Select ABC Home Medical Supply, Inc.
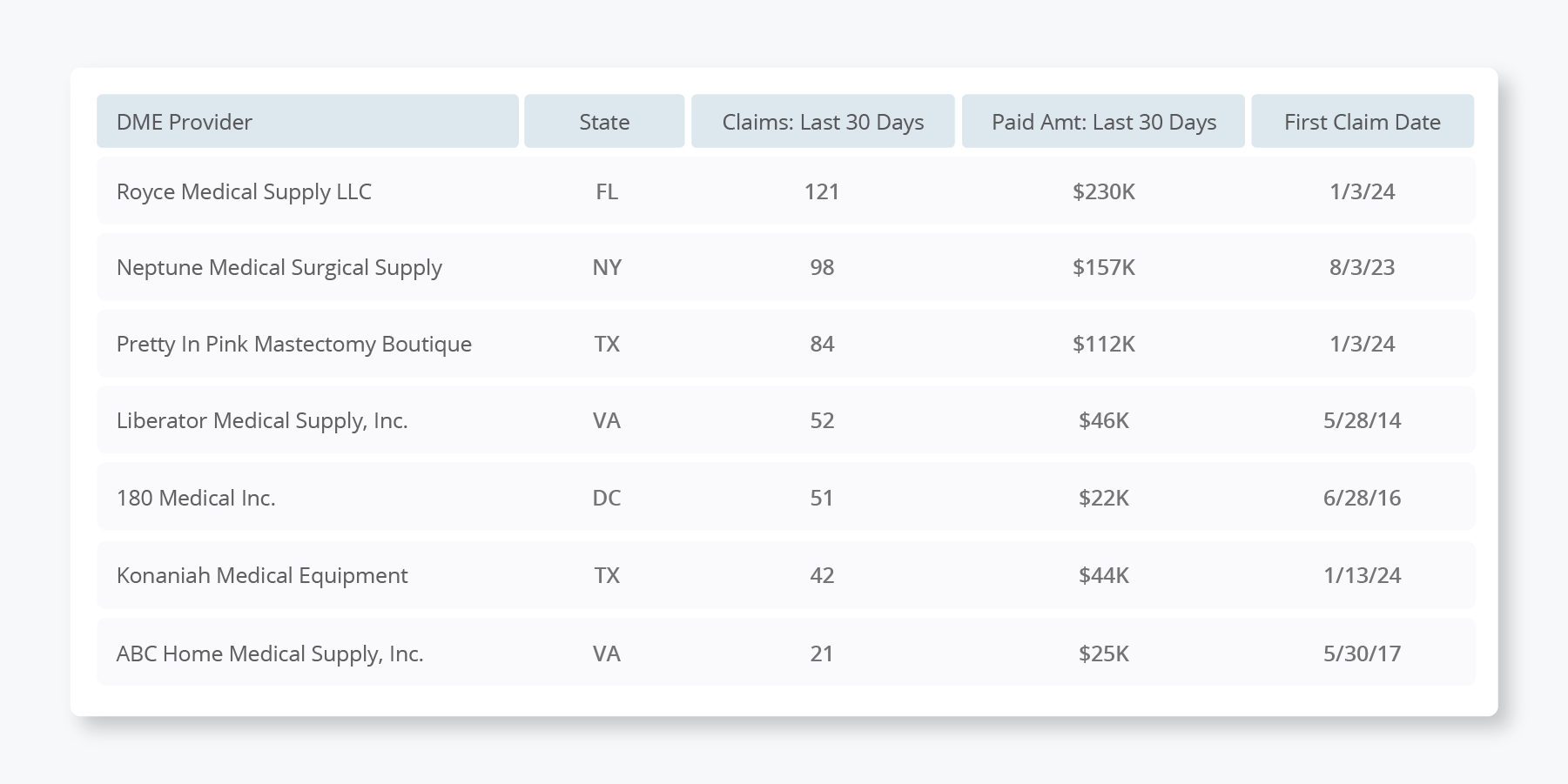1568x784 pixels. point(270,653)
